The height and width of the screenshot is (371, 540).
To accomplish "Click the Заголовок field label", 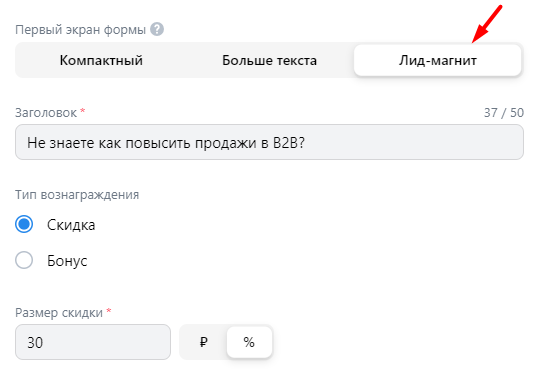I will (x=46, y=113).
